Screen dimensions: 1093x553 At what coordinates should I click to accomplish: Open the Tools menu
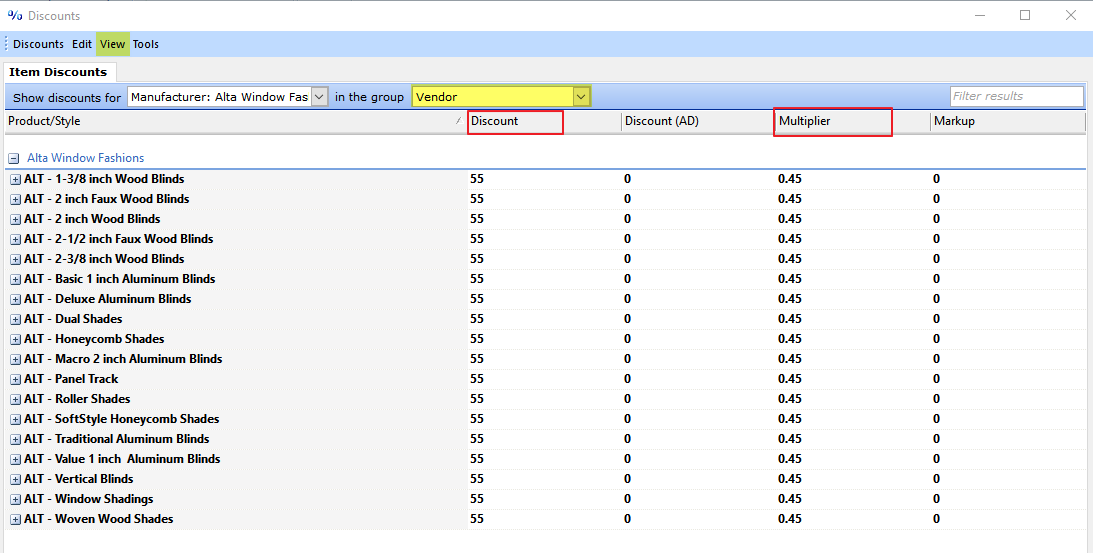pyautogui.click(x=146, y=44)
